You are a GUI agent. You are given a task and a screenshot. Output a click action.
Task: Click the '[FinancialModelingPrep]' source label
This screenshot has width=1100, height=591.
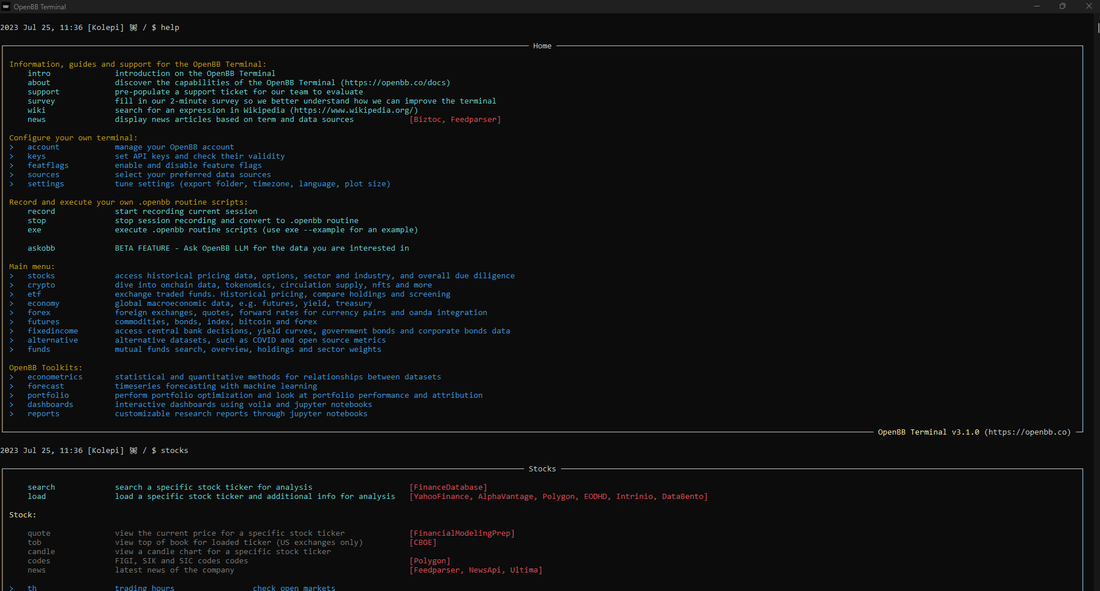pyautogui.click(x=462, y=533)
